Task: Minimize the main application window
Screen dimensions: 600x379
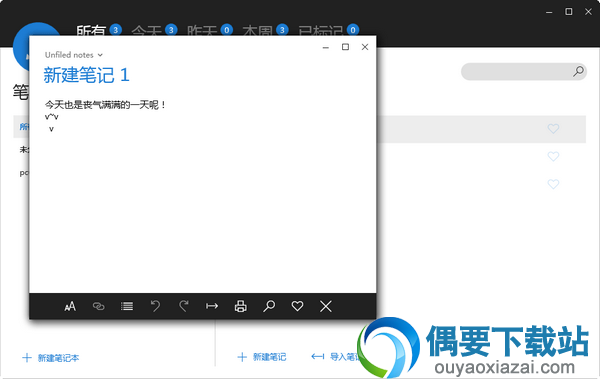Action: (549, 12)
